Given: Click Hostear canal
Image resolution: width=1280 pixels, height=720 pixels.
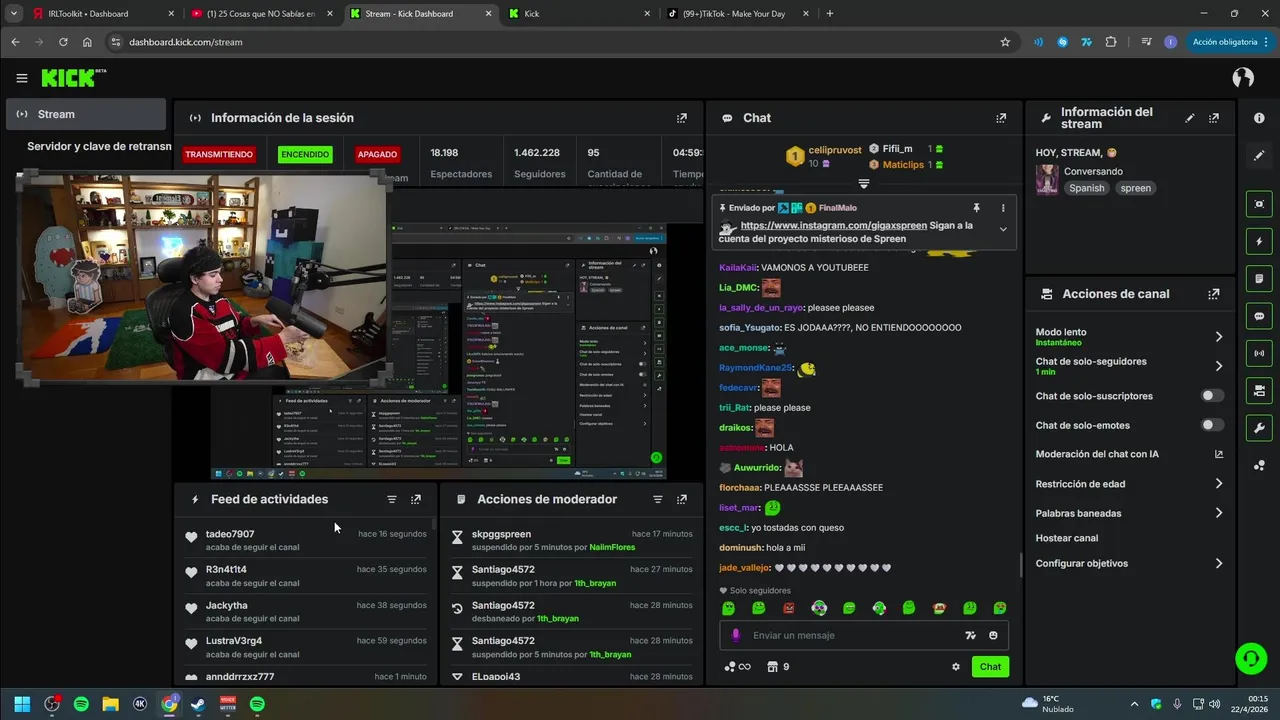Looking at the screenshot, I should point(1067,538).
